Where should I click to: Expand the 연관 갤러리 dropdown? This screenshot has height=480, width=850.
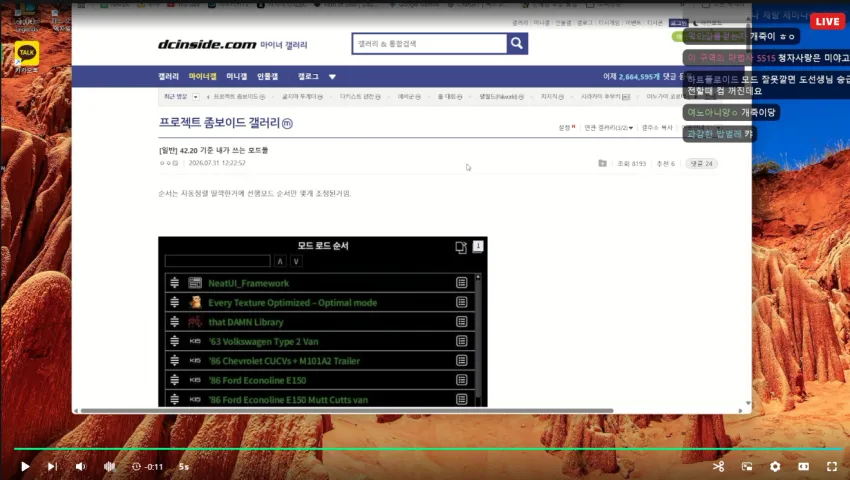coord(608,128)
